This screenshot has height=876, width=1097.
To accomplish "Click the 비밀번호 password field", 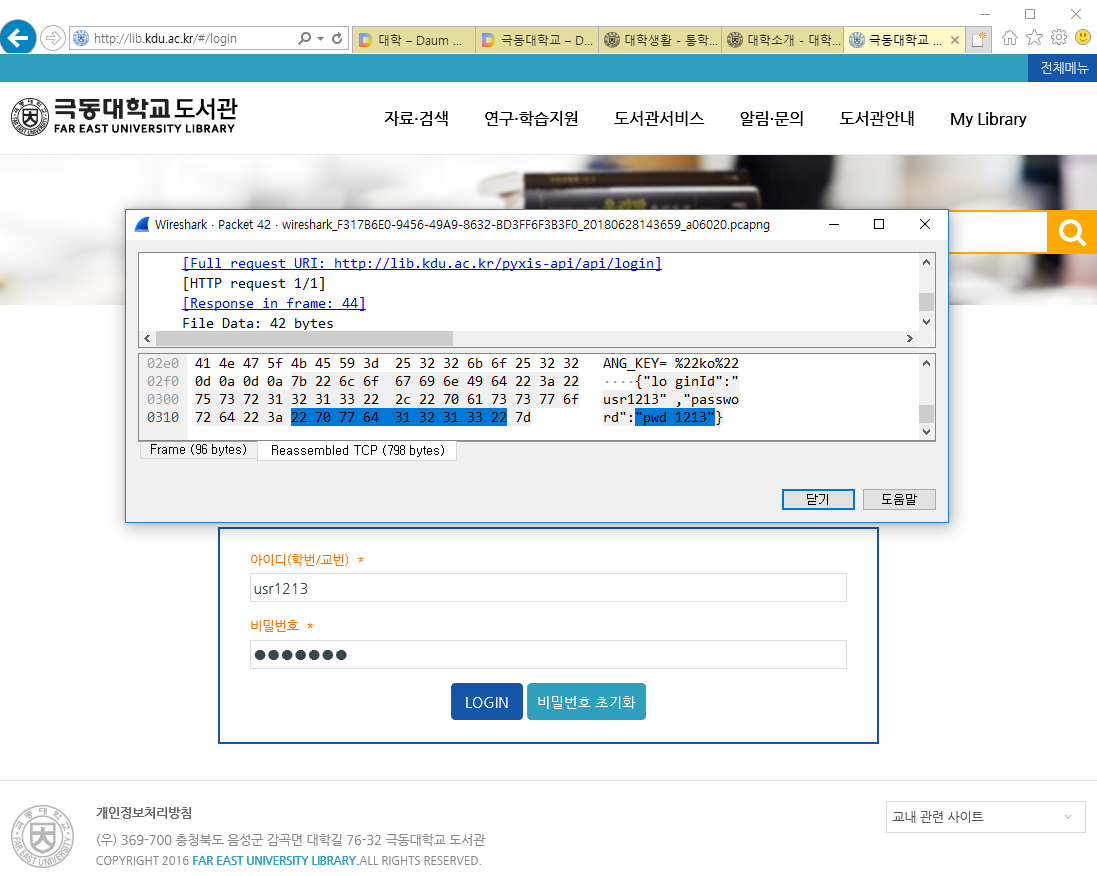I will pos(548,655).
